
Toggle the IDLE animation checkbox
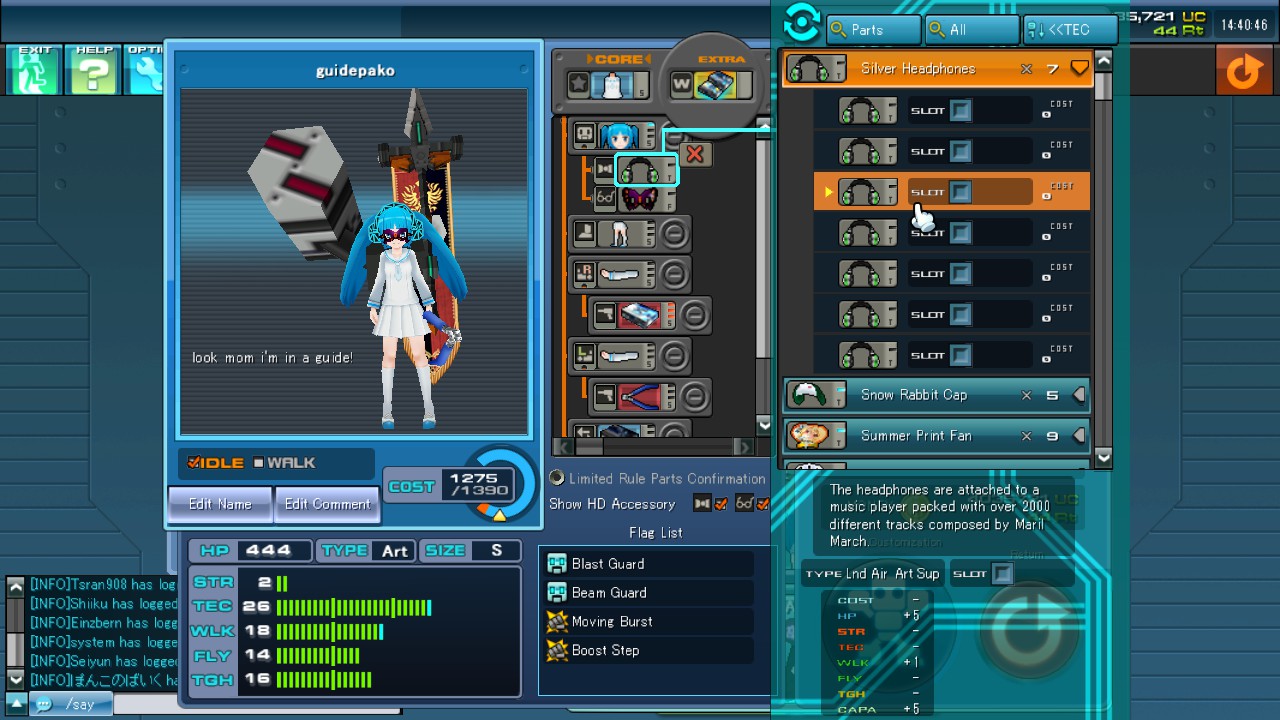[195, 463]
